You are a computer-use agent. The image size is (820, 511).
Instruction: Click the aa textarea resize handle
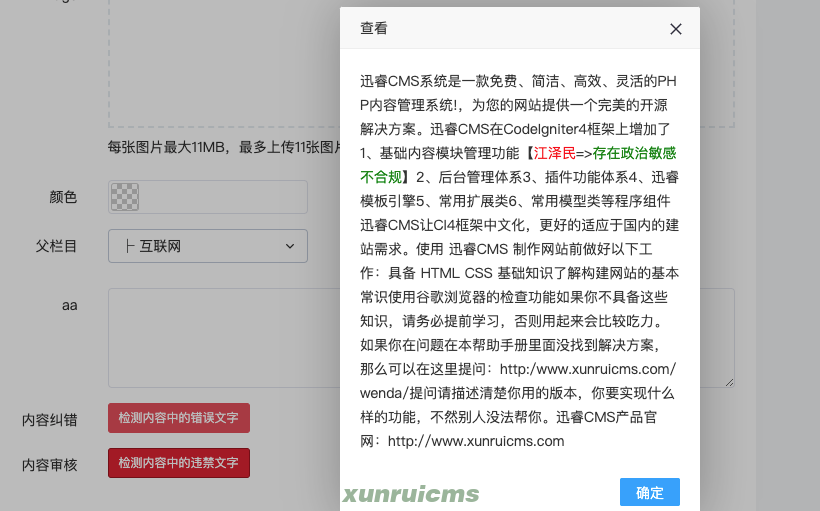coord(729,382)
